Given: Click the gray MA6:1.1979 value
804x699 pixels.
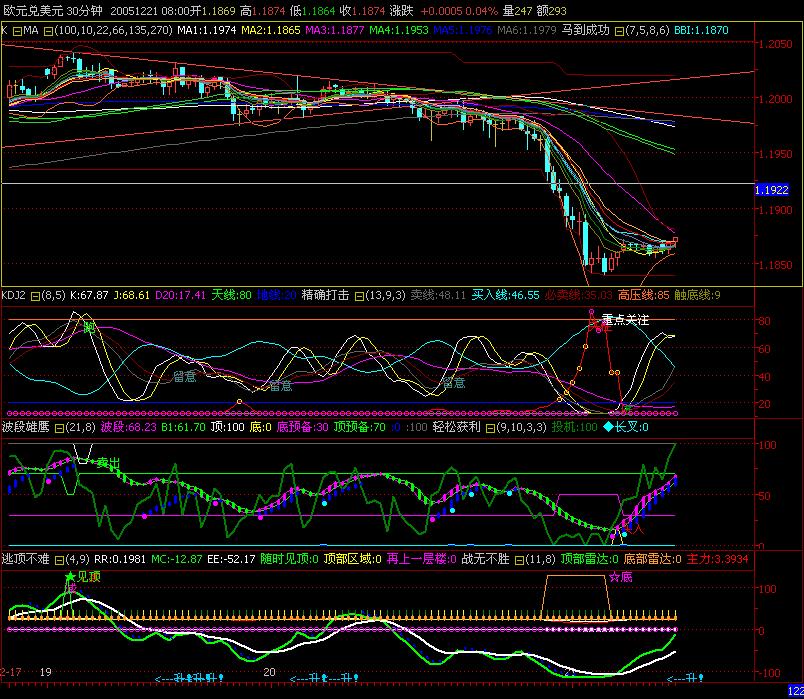Looking at the screenshot, I should [x=527, y=30].
